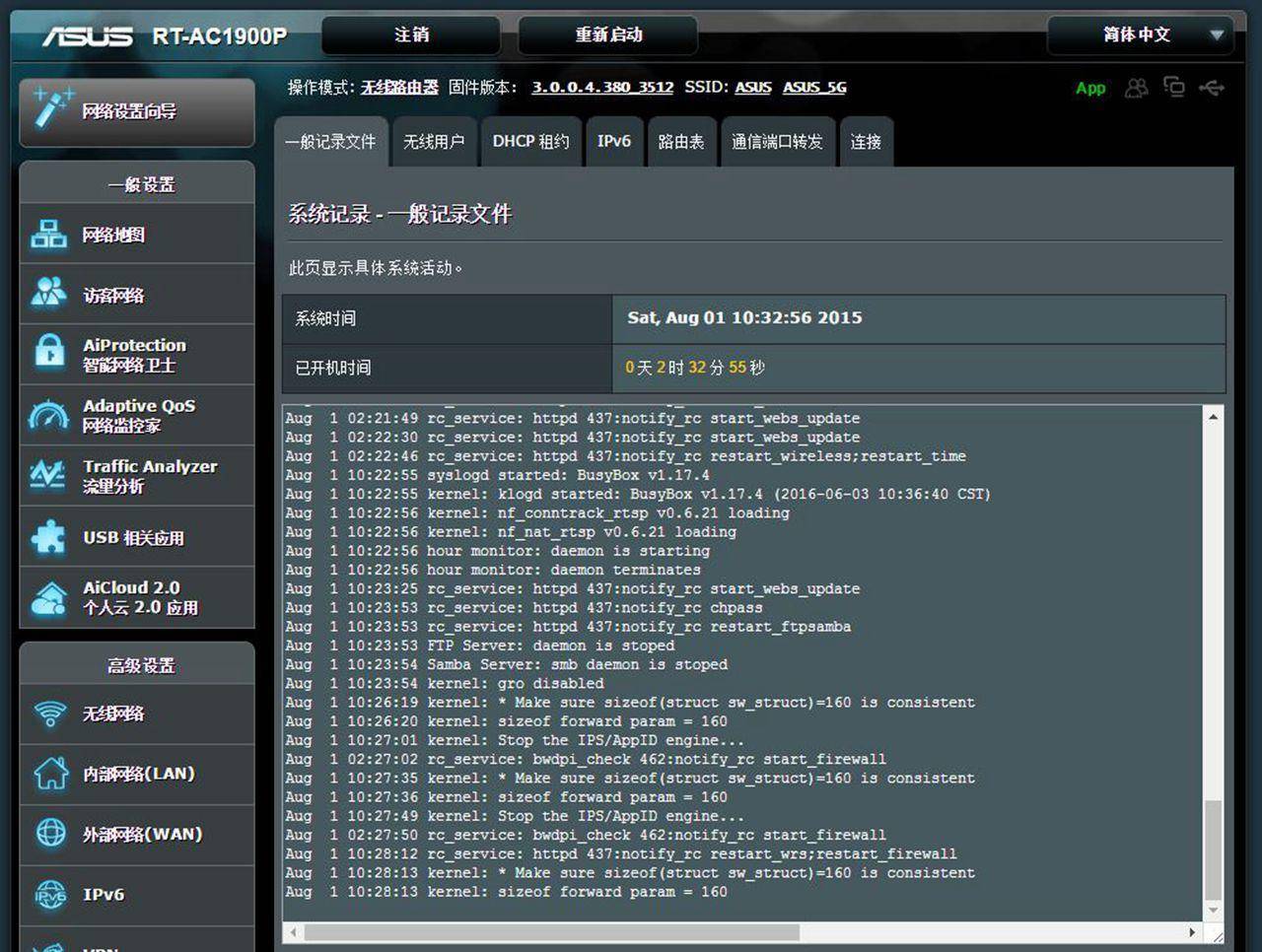This screenshot has width=1262, height=952.
Task: Switch to the DHCP 租约 tab
Action: click(530, 142)
